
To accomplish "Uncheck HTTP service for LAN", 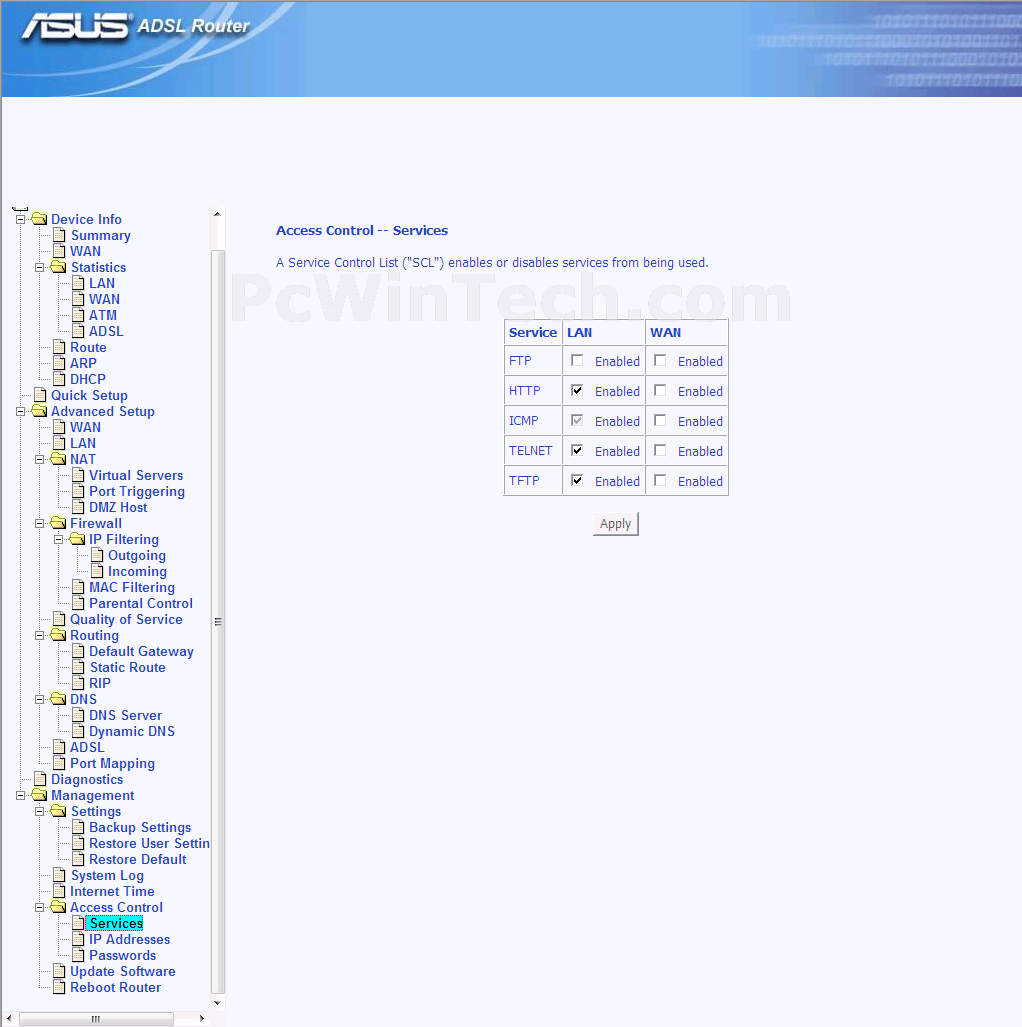I will coord(577,390).
